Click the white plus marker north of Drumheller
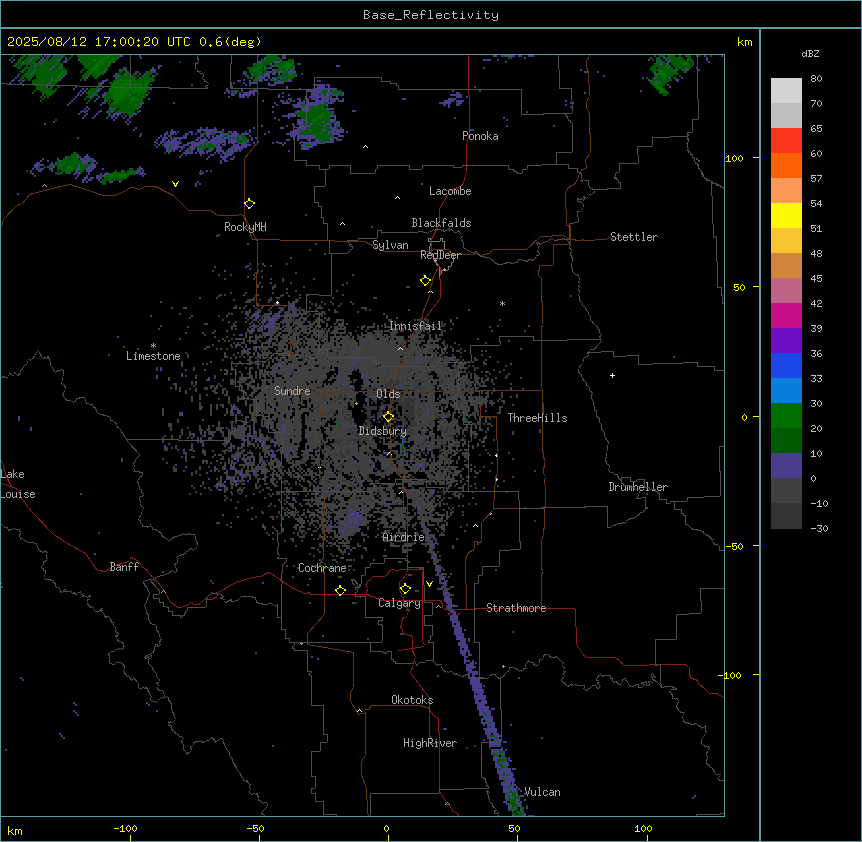Image resolution: width=862 pixels, height=842 pixels. [x=612, y=375]
